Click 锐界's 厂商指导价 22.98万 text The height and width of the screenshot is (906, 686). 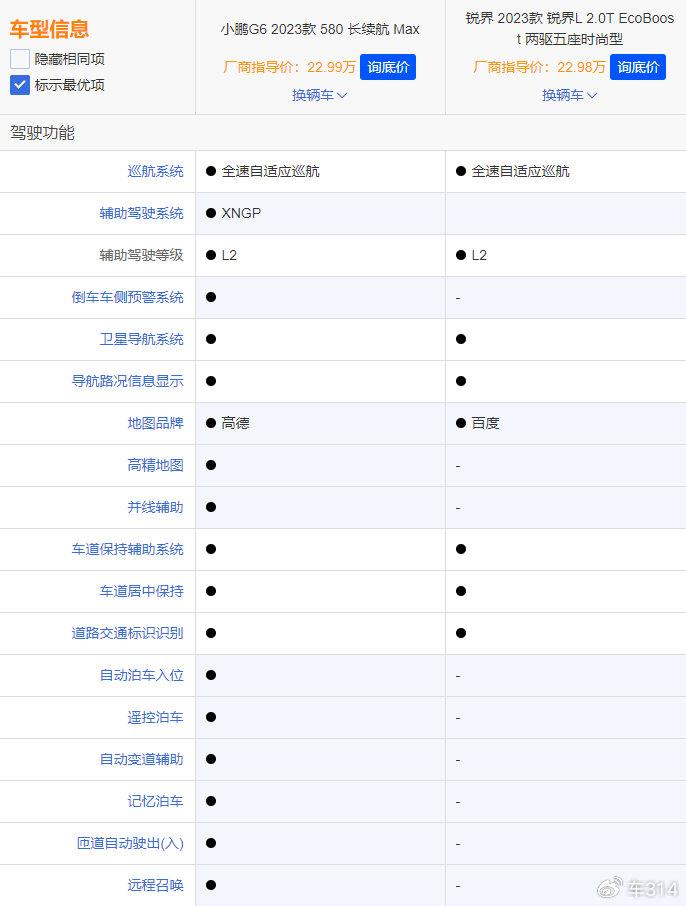539,67
